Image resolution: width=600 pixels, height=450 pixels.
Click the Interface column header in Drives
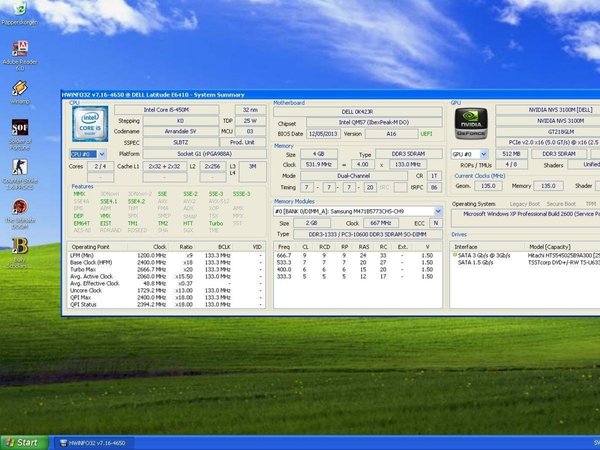486,247
